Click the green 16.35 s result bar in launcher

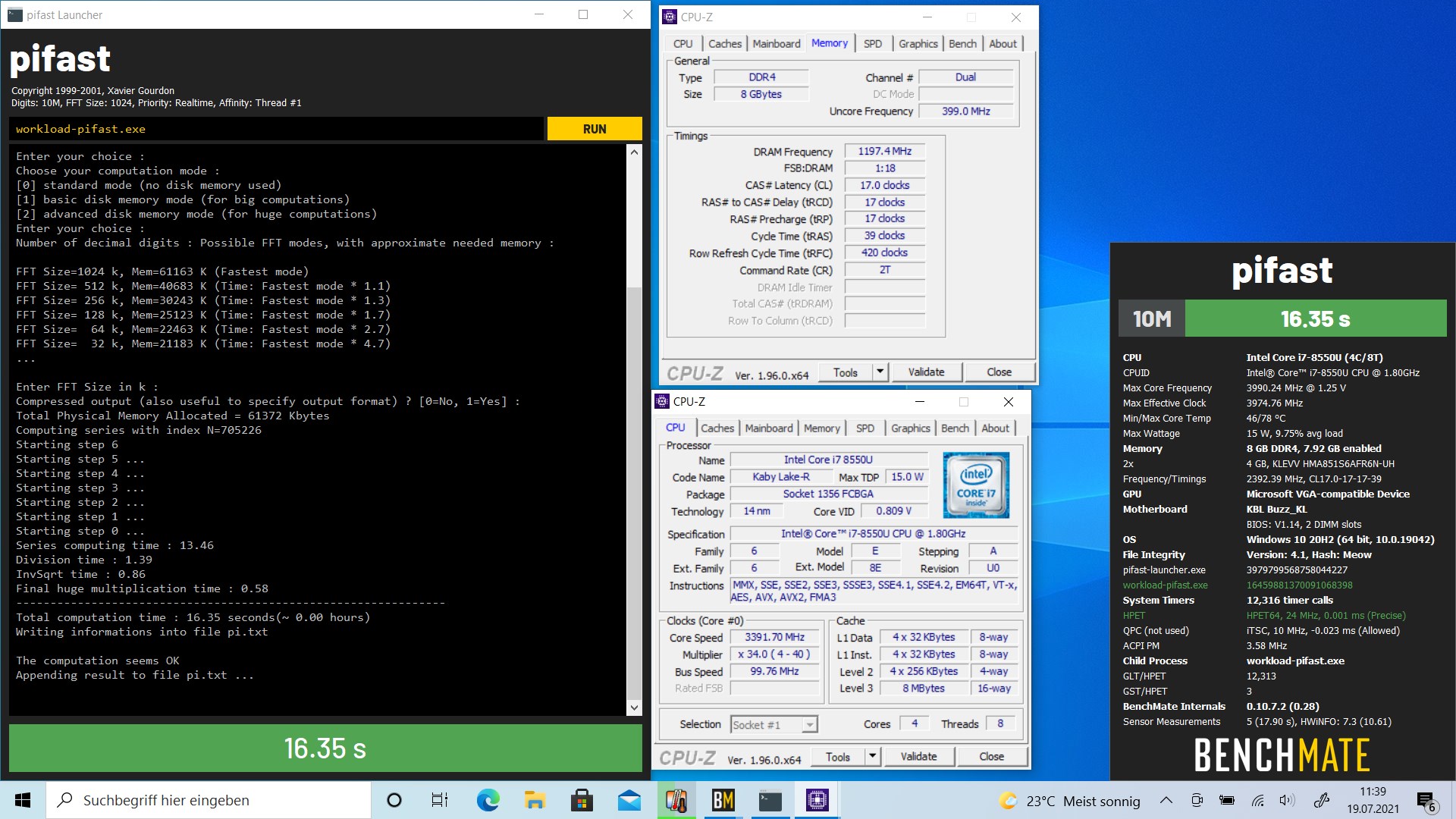325,748
